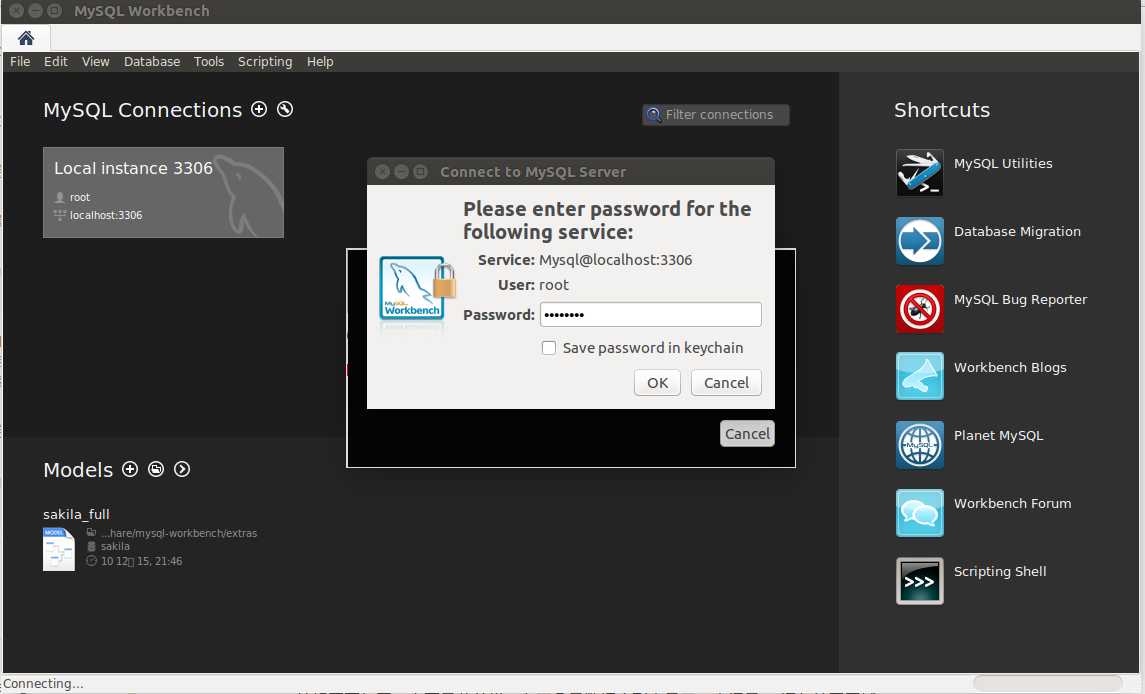
Task: Click the Connecting... status bar text
Action: (43, 684)
